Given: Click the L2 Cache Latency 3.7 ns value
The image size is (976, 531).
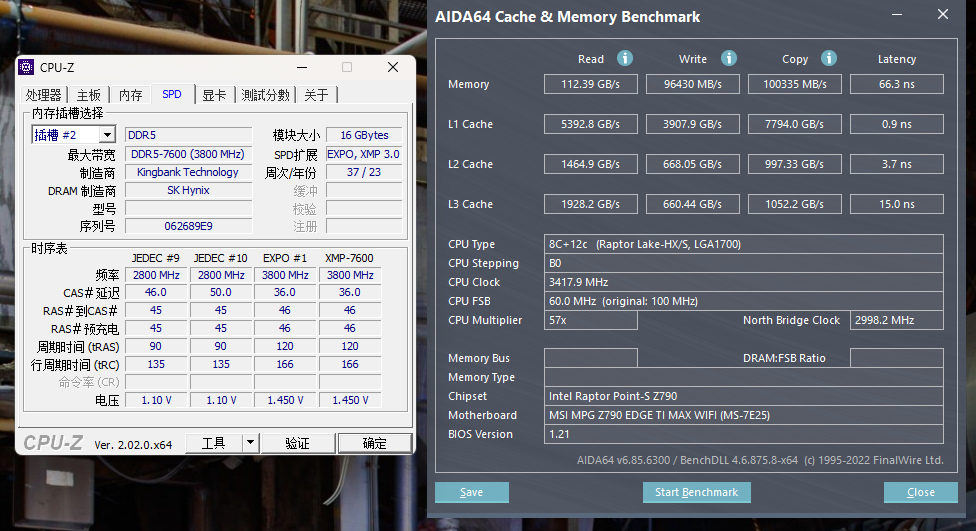Looking at the screenshot, I should [897, 164].
